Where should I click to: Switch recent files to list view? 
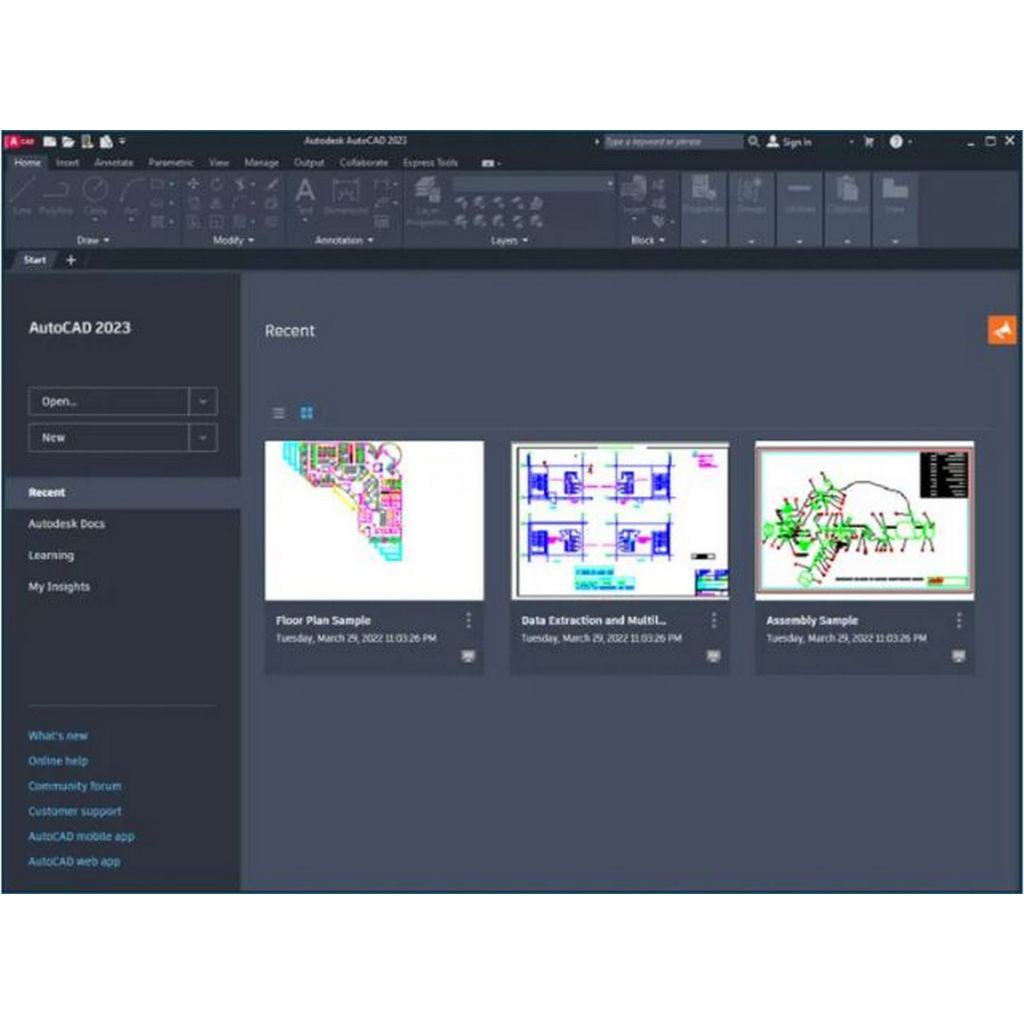pyautogui.click(x=278, y=413)
